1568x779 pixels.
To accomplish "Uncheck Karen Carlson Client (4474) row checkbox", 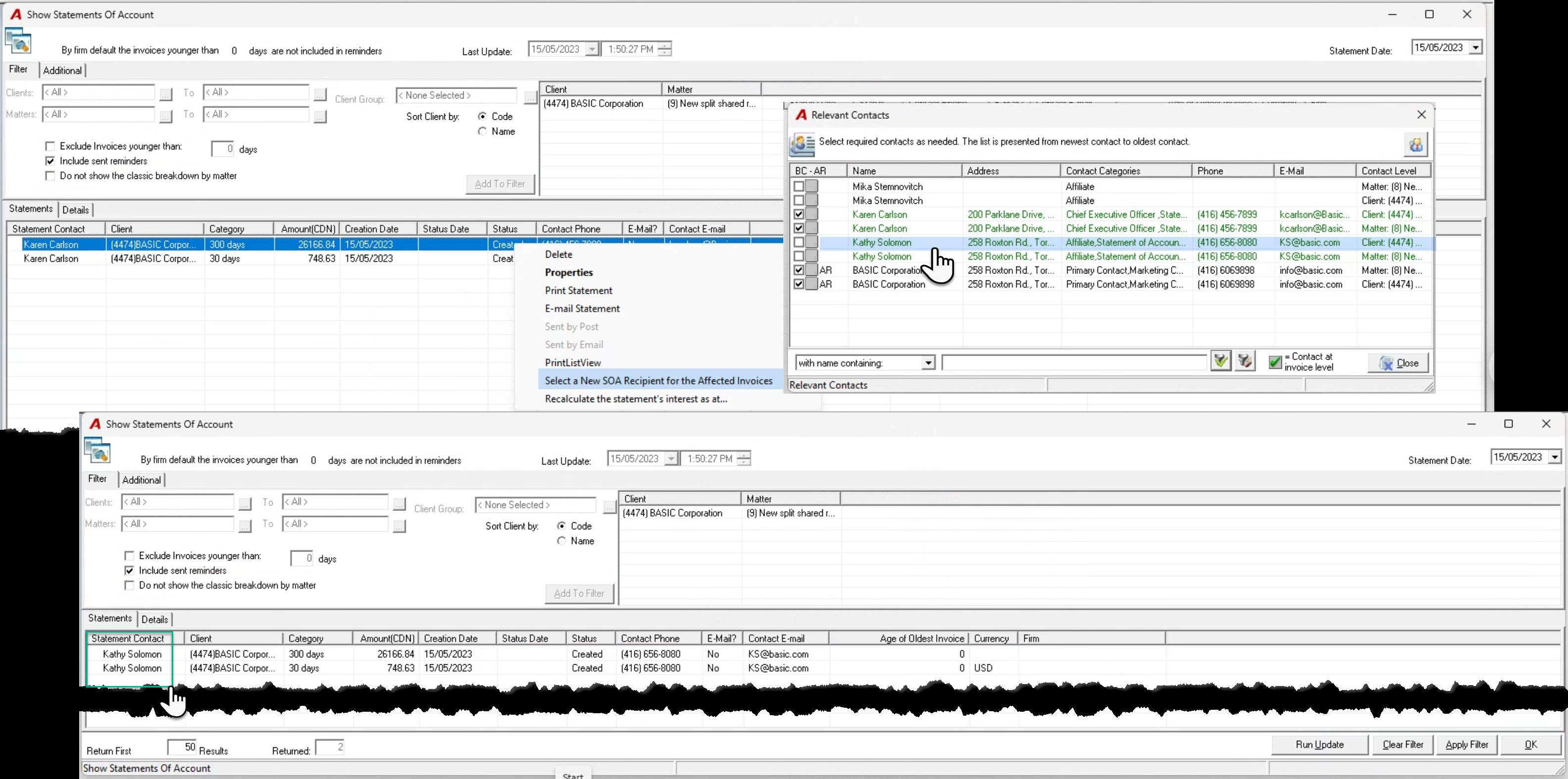I will [x=799, y=214].
